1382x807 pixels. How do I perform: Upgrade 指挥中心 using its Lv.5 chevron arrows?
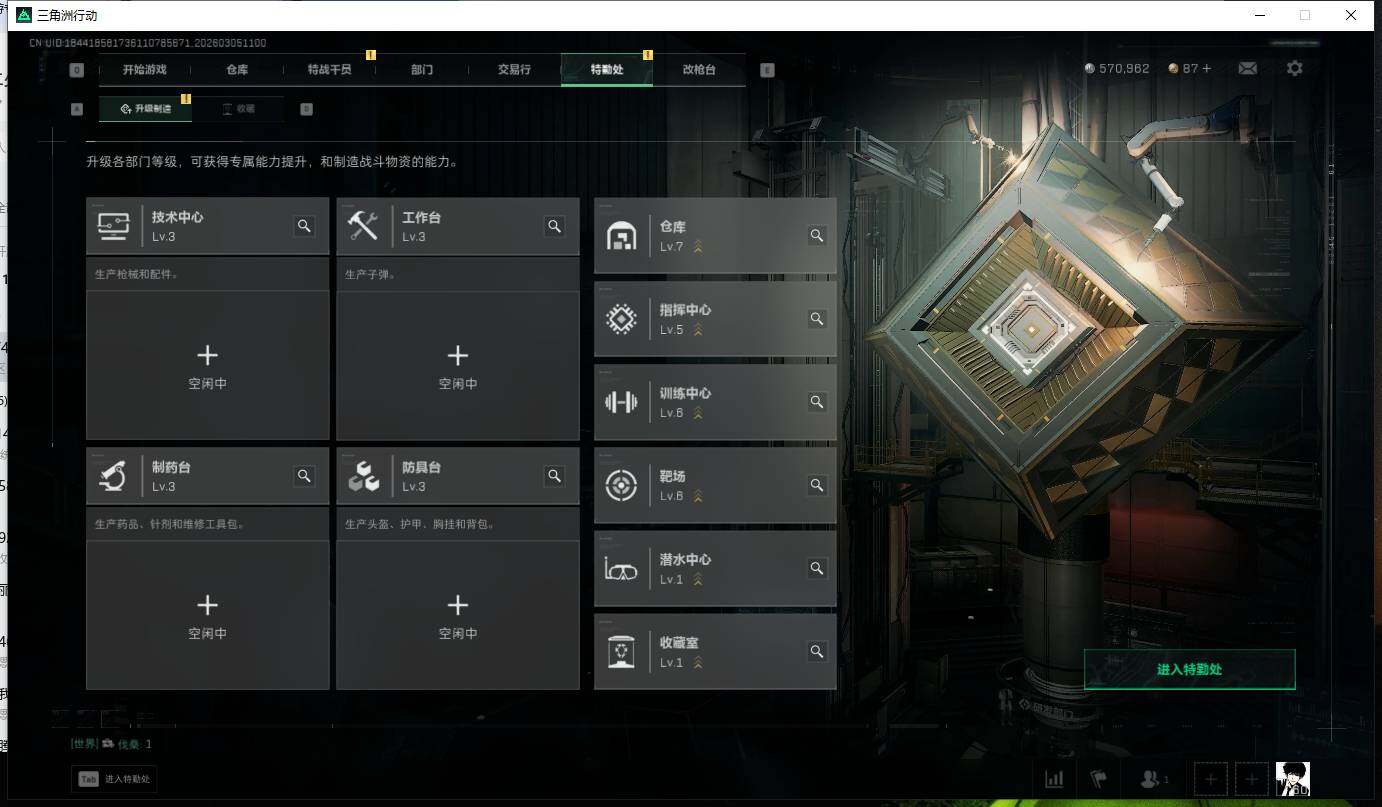point(698,330)
